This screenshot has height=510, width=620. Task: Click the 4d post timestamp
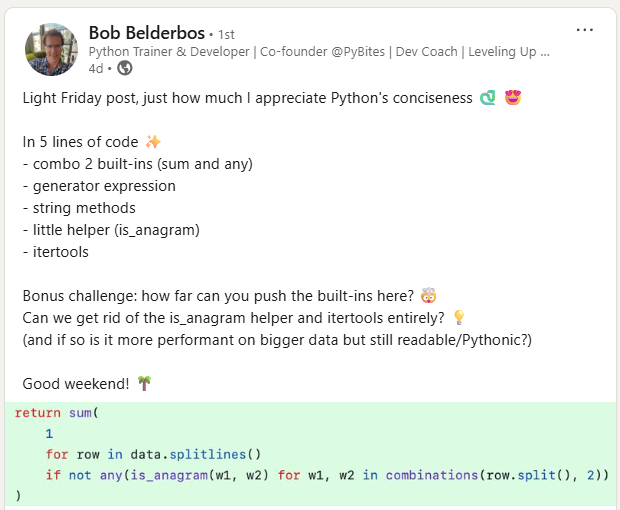[96, 68]
